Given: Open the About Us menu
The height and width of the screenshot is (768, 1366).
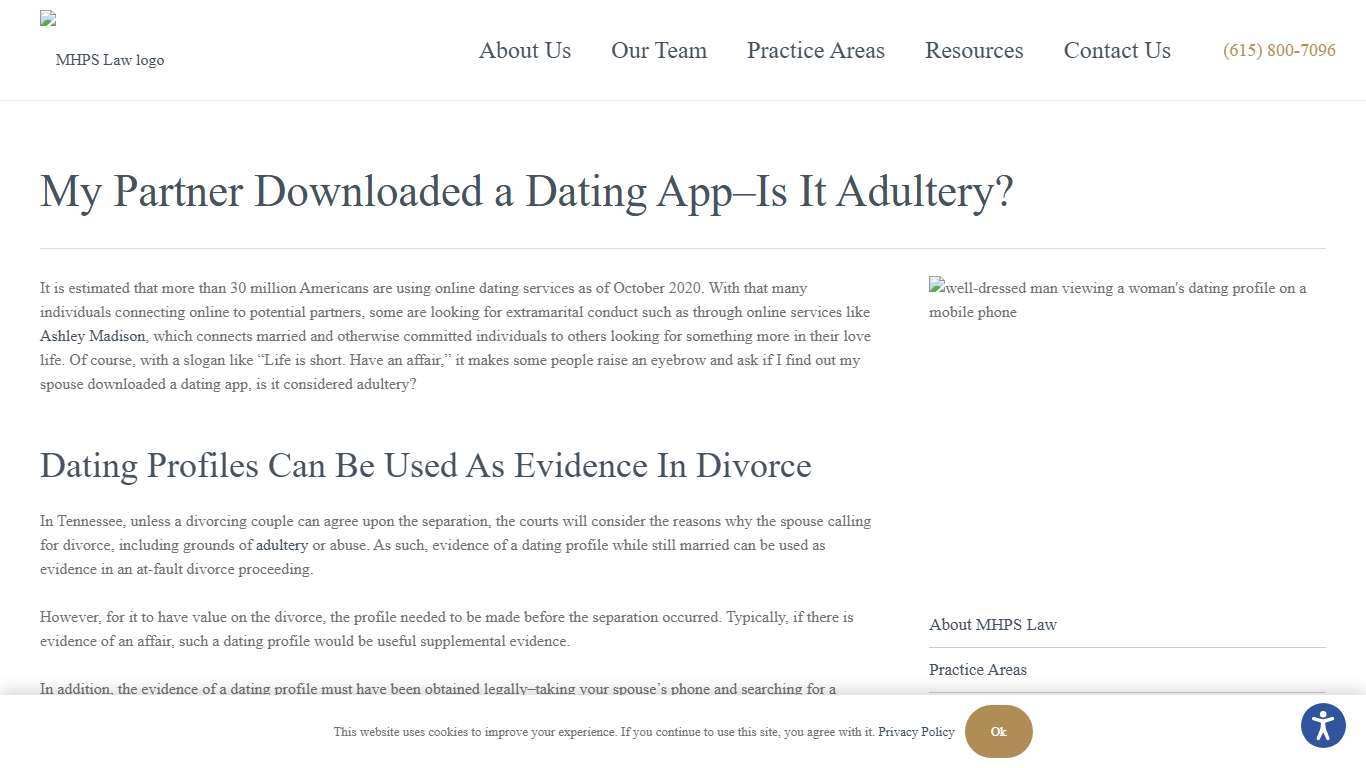Looking at the screenshot, I should (x=524, y=50).
